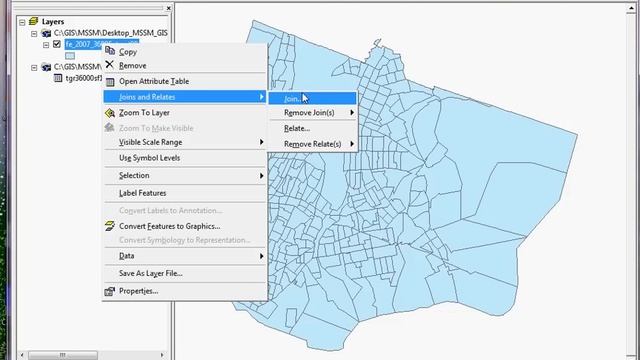
Task: Click the Layers data frame label
Action: tap(53, 22)
